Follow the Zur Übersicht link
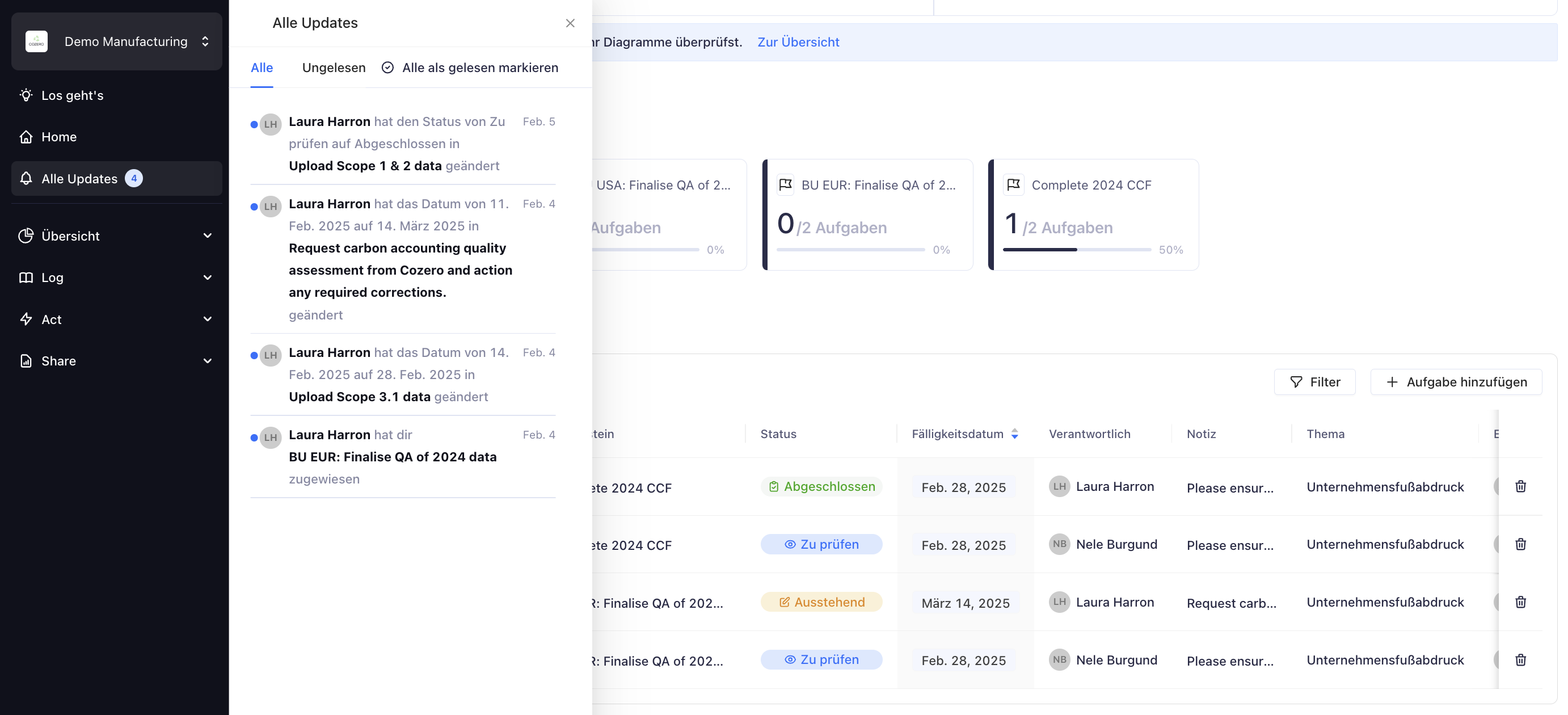The height and width of the screenshot is (715, 1568). coord(798,42)
